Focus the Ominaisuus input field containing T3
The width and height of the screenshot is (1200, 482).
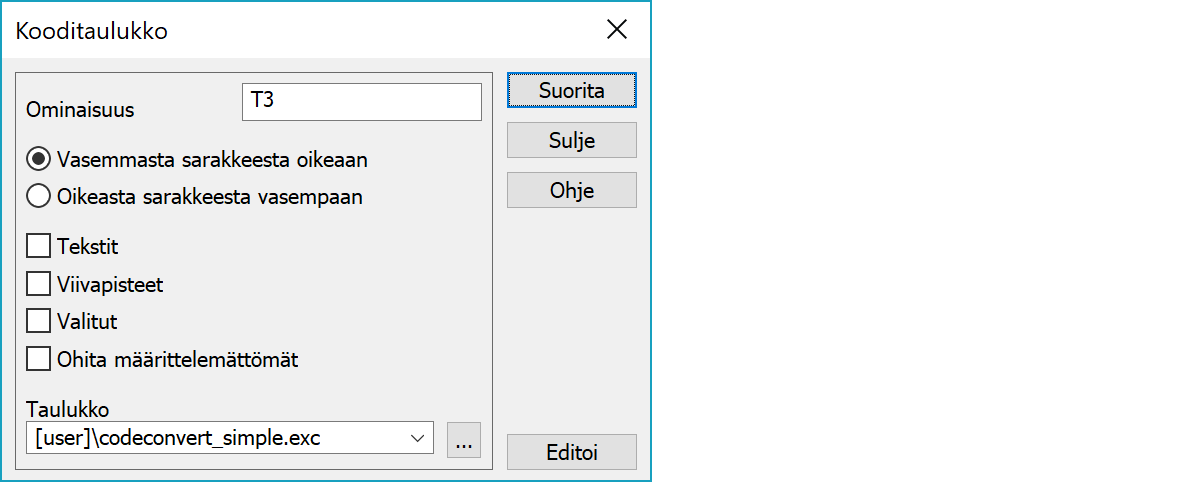point(362,102)
